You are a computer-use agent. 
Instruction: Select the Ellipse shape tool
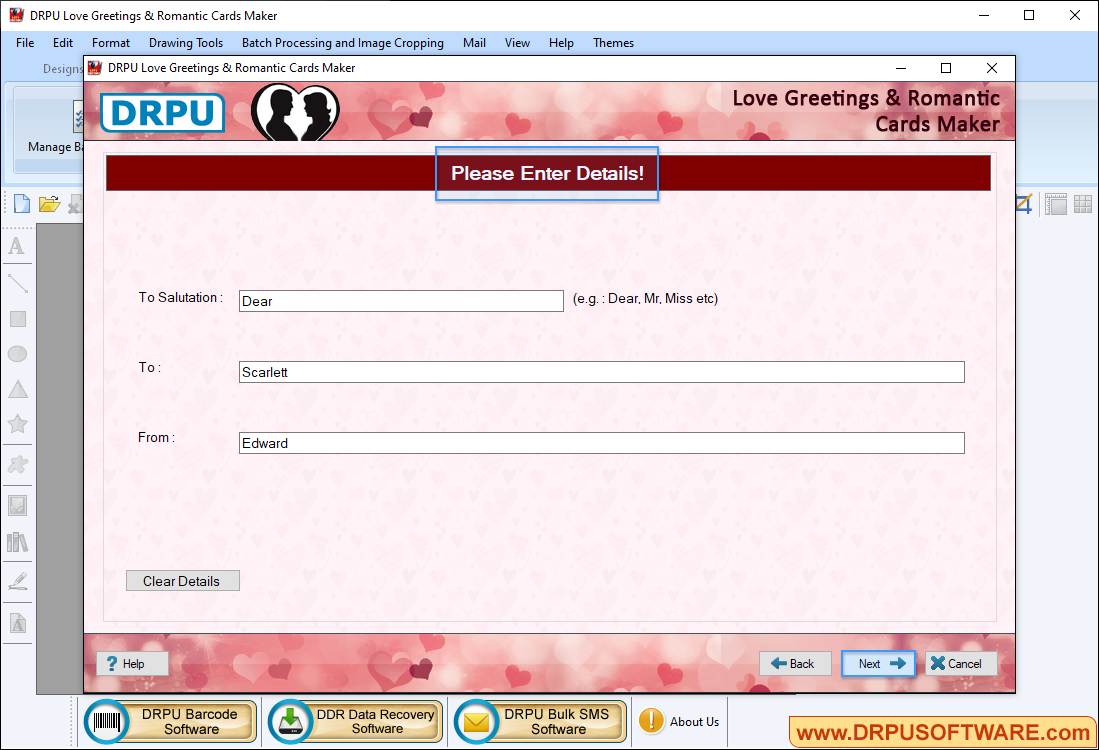pyautogui.click(x=17, y=353)
